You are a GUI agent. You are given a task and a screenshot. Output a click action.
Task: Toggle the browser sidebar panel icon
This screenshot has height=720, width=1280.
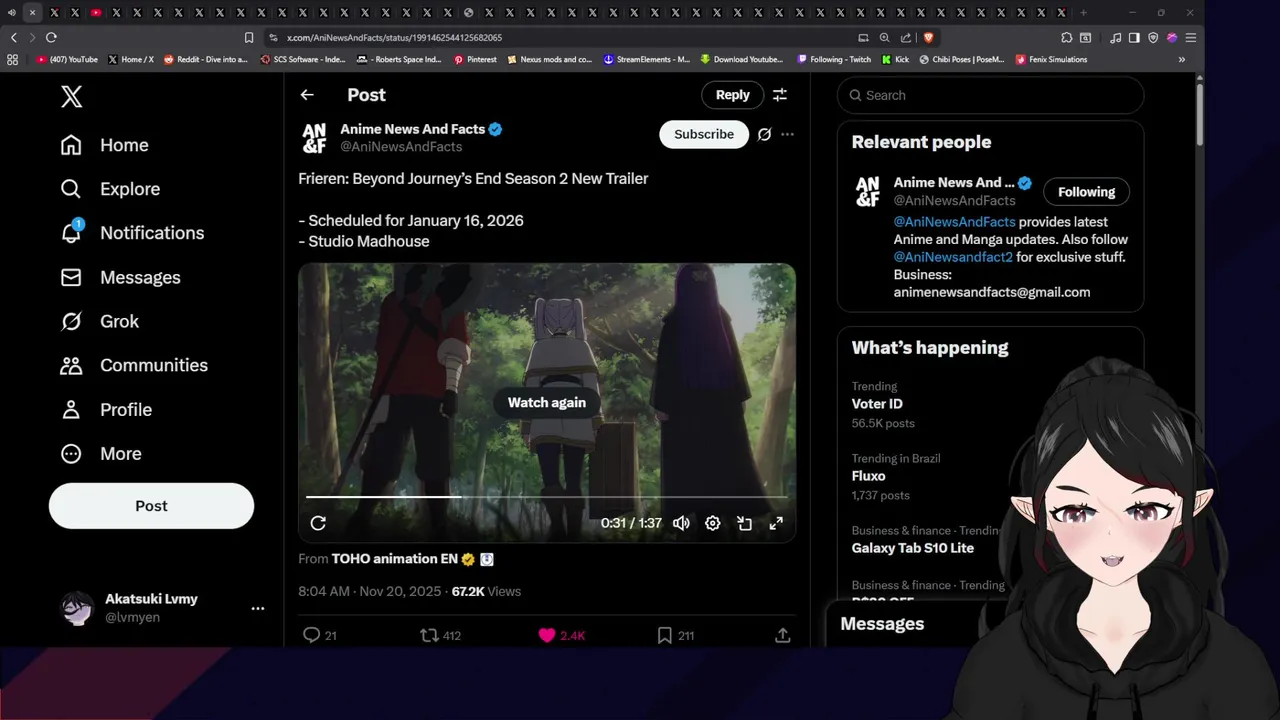(x=1134, y=37)
